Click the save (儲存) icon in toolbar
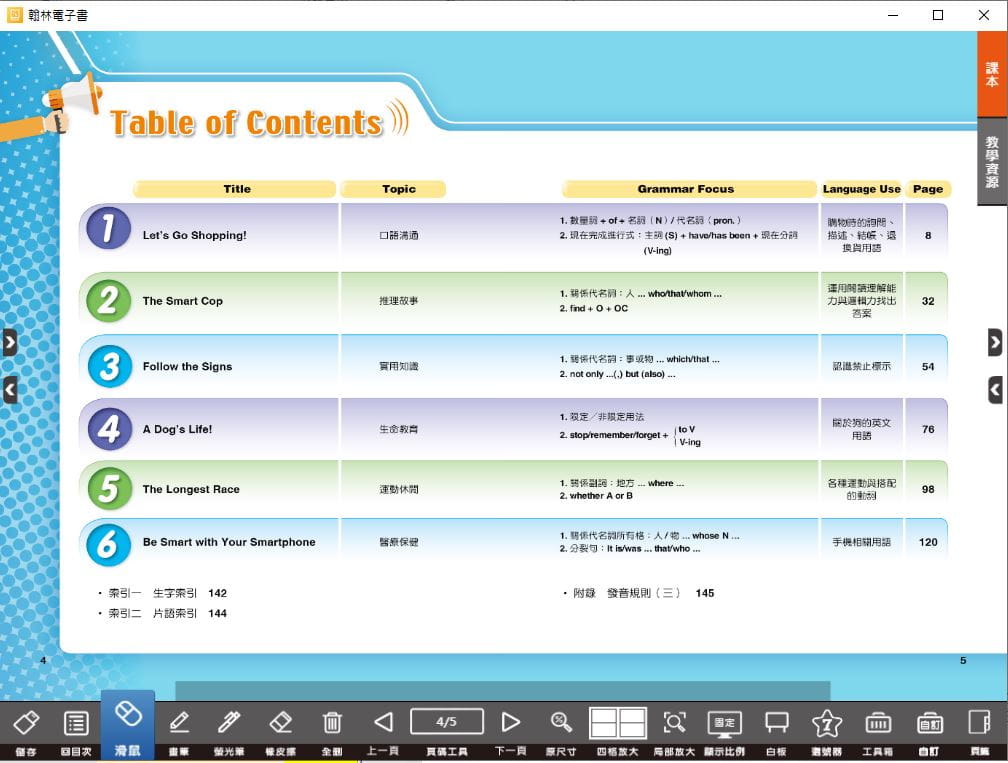Viewport: 1008px width, 763px height. 26,723
